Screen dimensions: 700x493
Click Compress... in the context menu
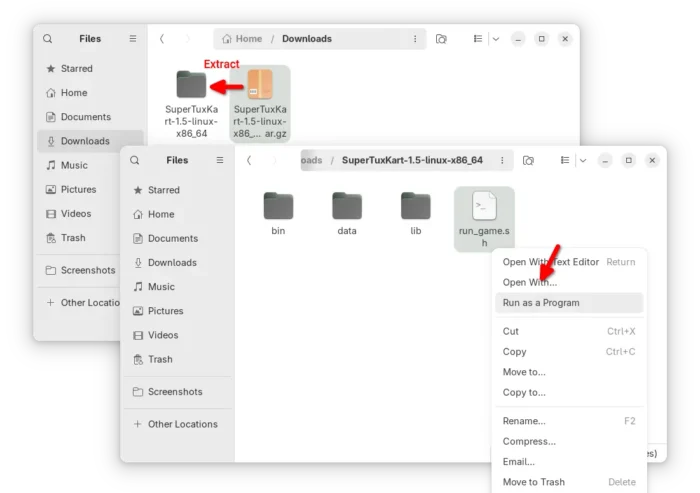[x=529, y=441]
